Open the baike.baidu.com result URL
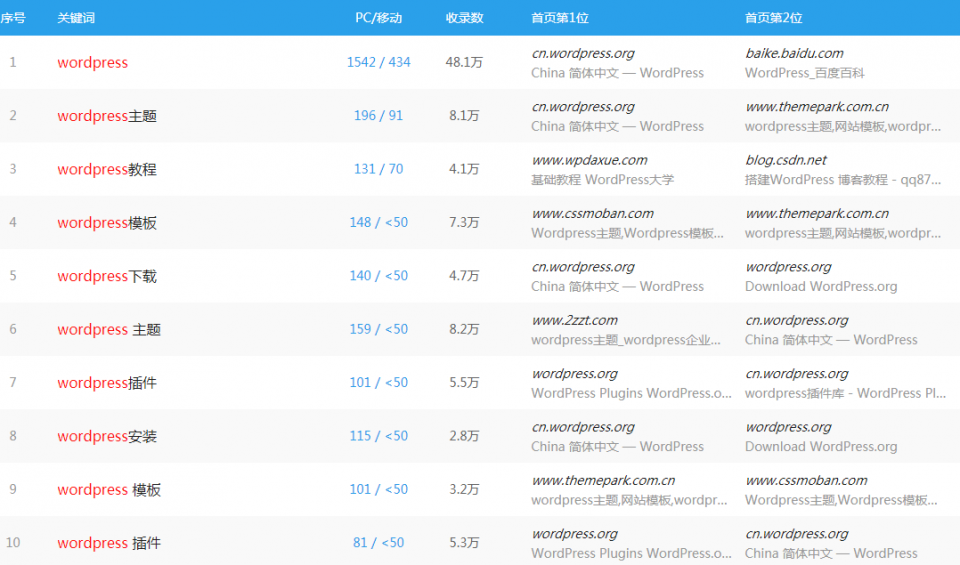Image resolution: width=960 pixels, height=565 pixels. point(794,53)
